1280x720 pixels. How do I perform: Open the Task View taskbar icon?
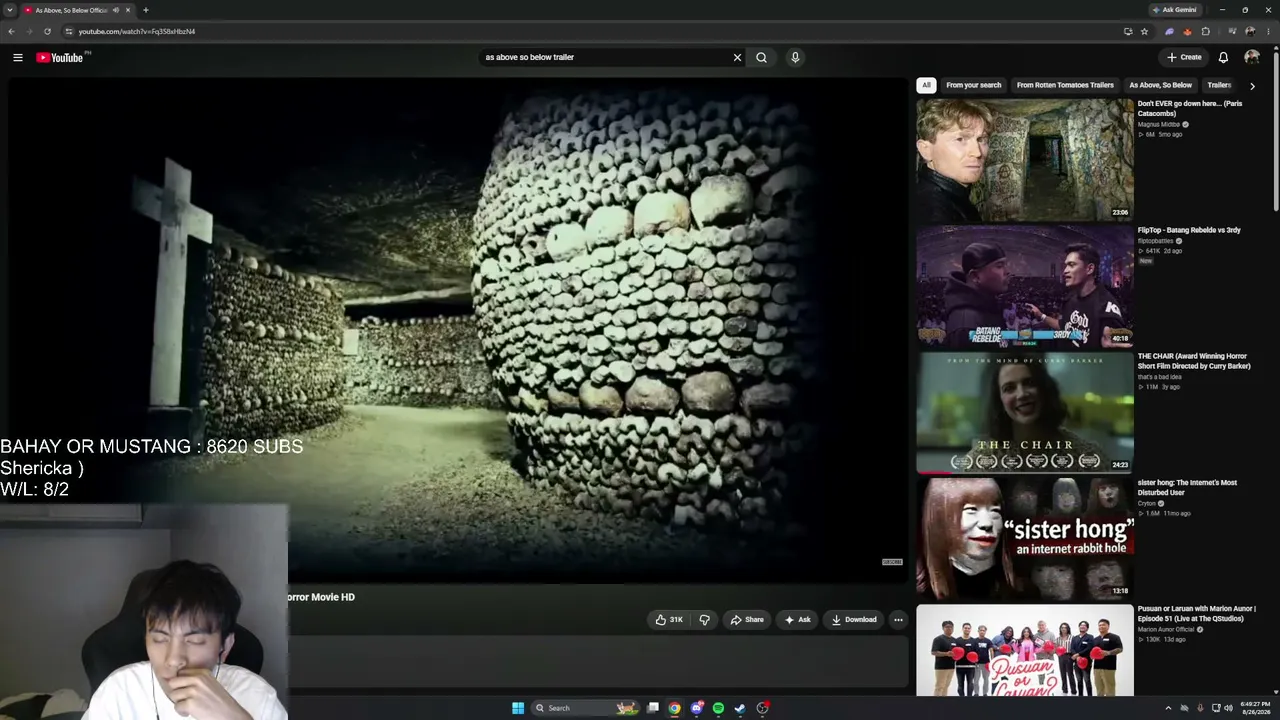point(653,708)
